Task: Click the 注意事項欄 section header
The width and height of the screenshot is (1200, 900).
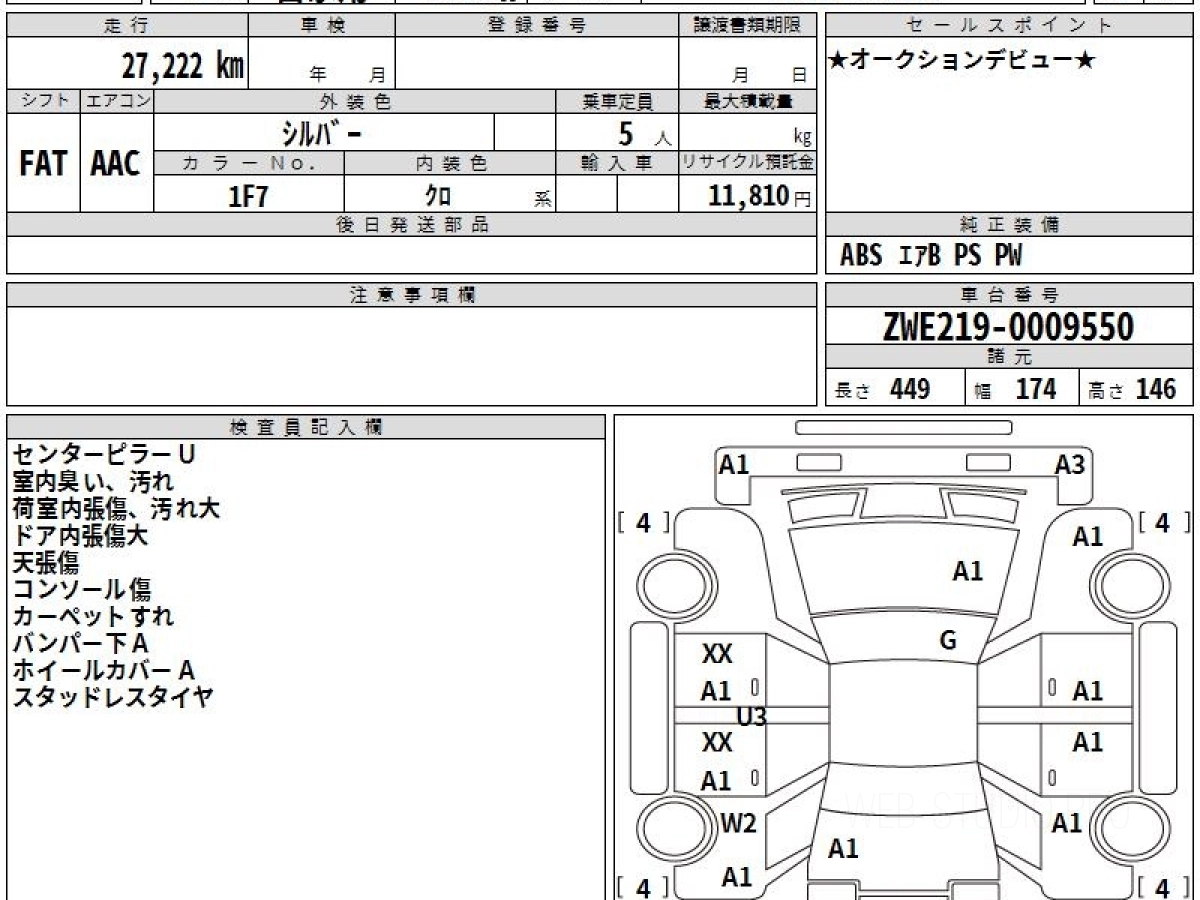Action: [x=411, y=295]
